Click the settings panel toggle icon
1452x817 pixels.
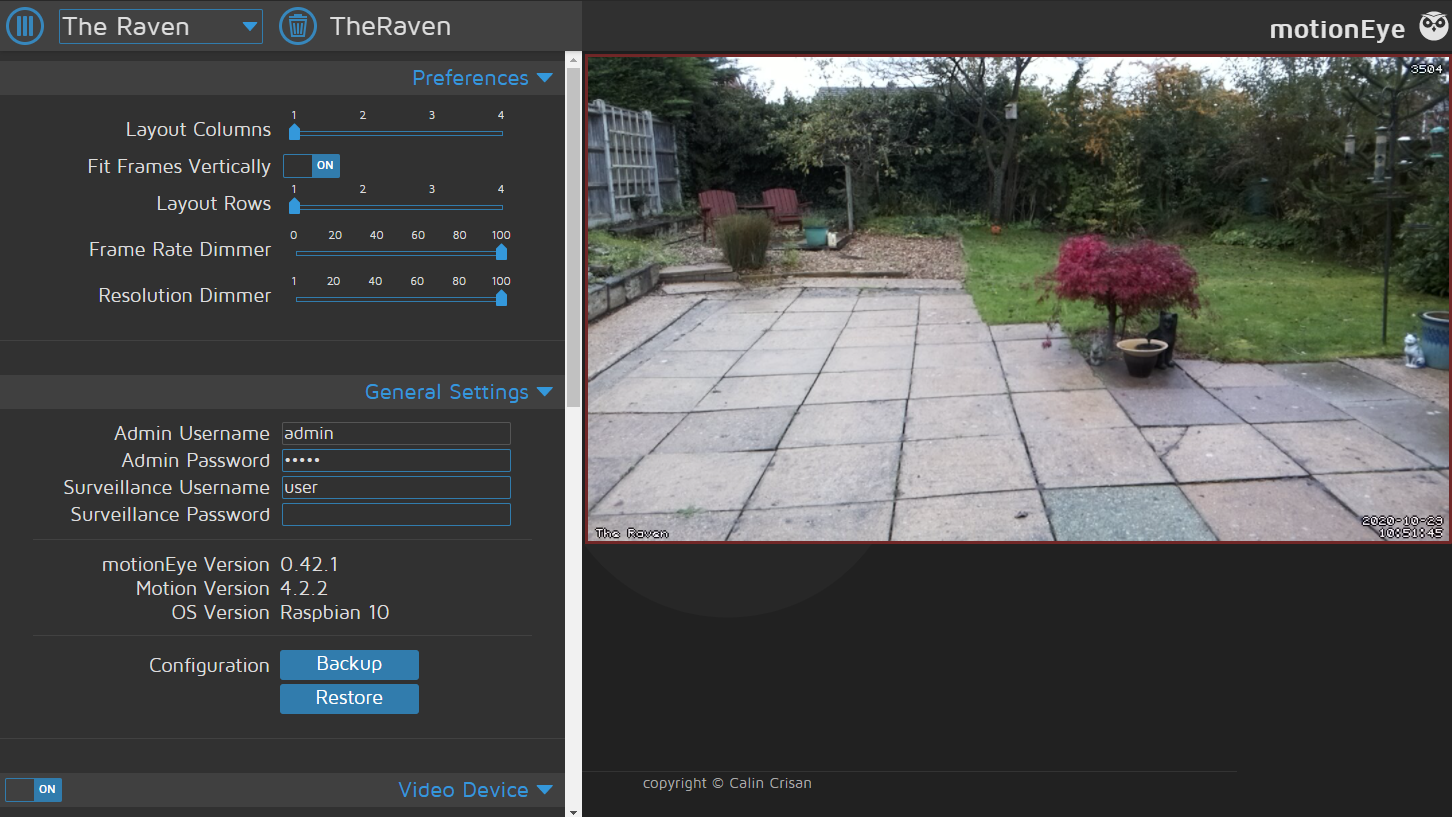pyautogui.click(x=25, y=26)
